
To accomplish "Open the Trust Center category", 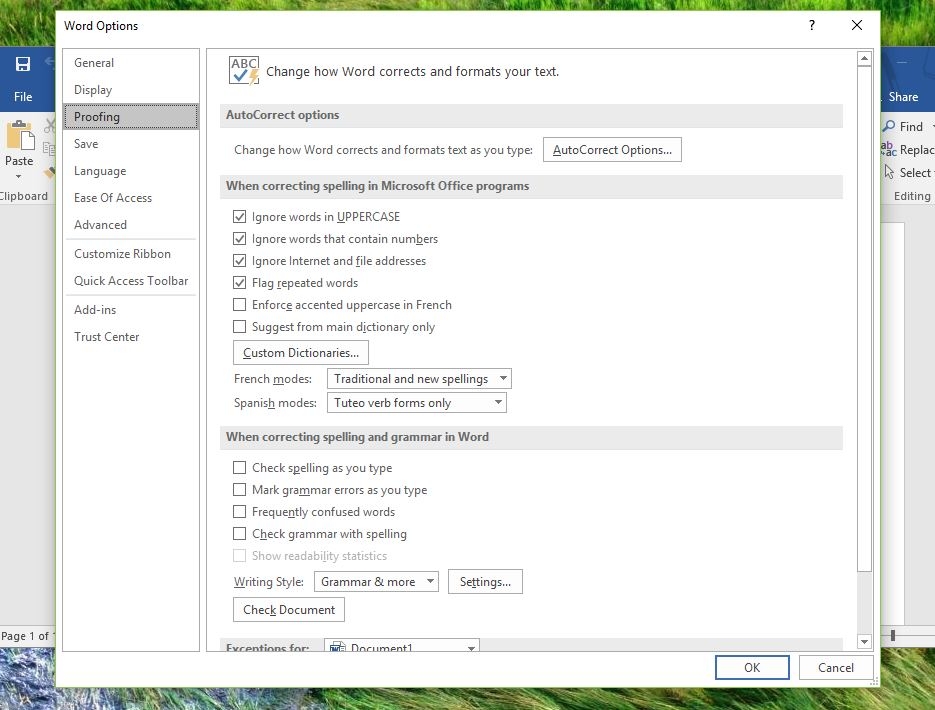I will (131, 336).
